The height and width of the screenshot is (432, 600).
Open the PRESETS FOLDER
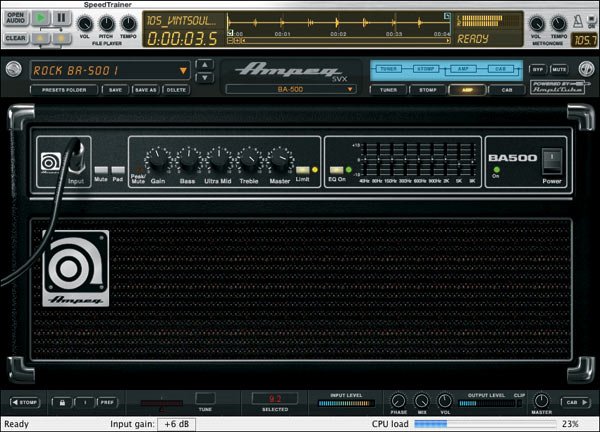point(64,90)
